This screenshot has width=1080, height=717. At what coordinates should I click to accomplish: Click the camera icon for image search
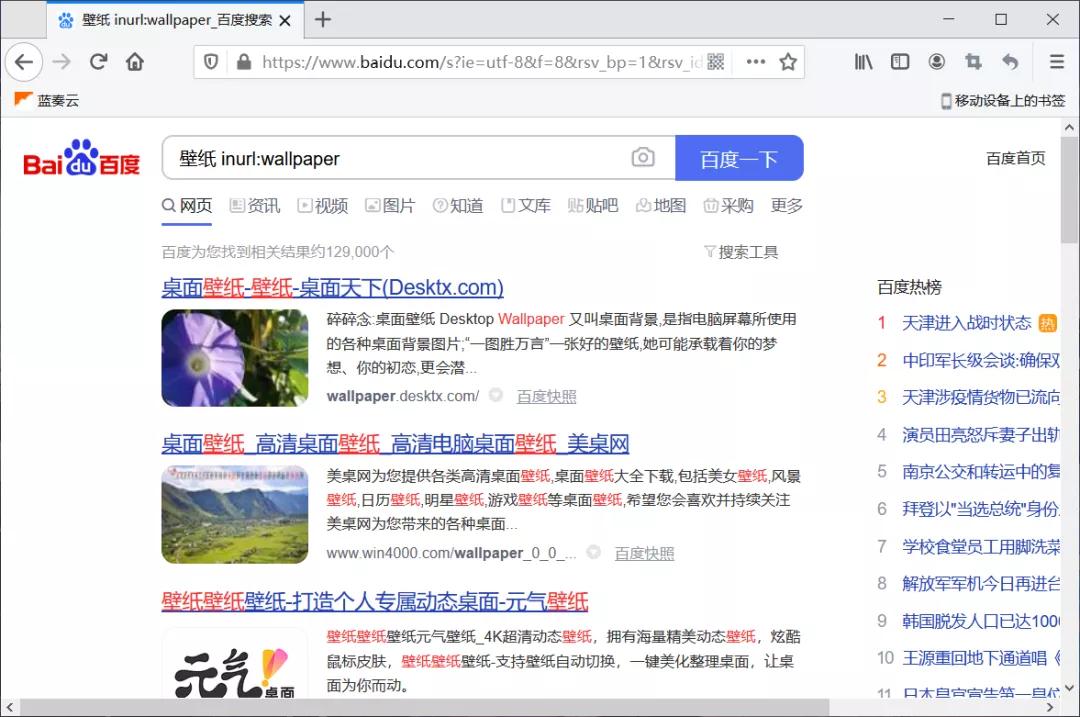[643, 157]
